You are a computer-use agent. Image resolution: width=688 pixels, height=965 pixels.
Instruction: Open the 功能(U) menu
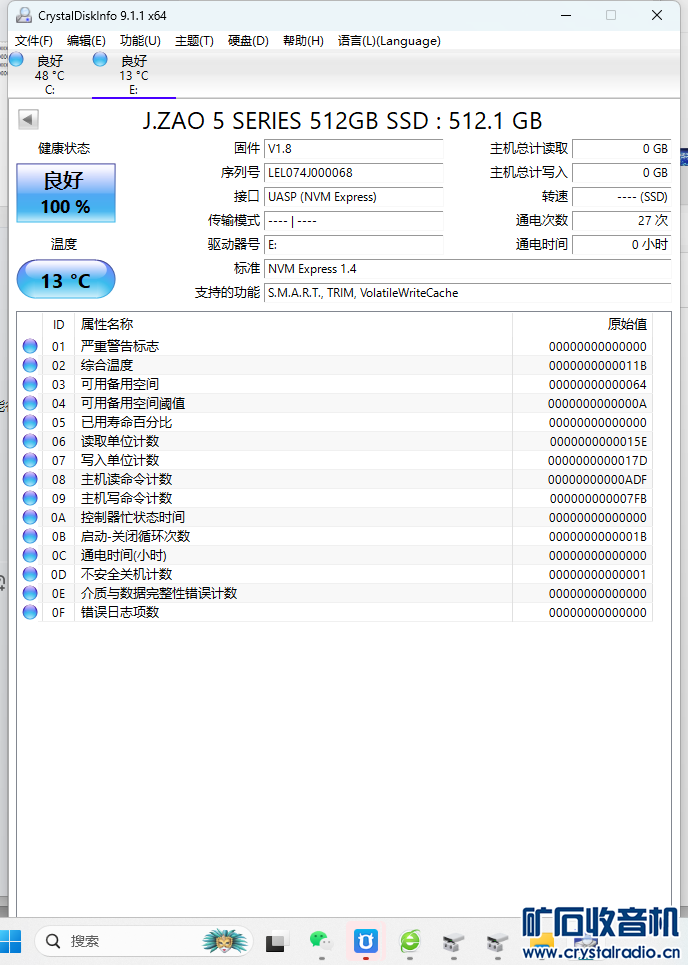pos(140,41)
